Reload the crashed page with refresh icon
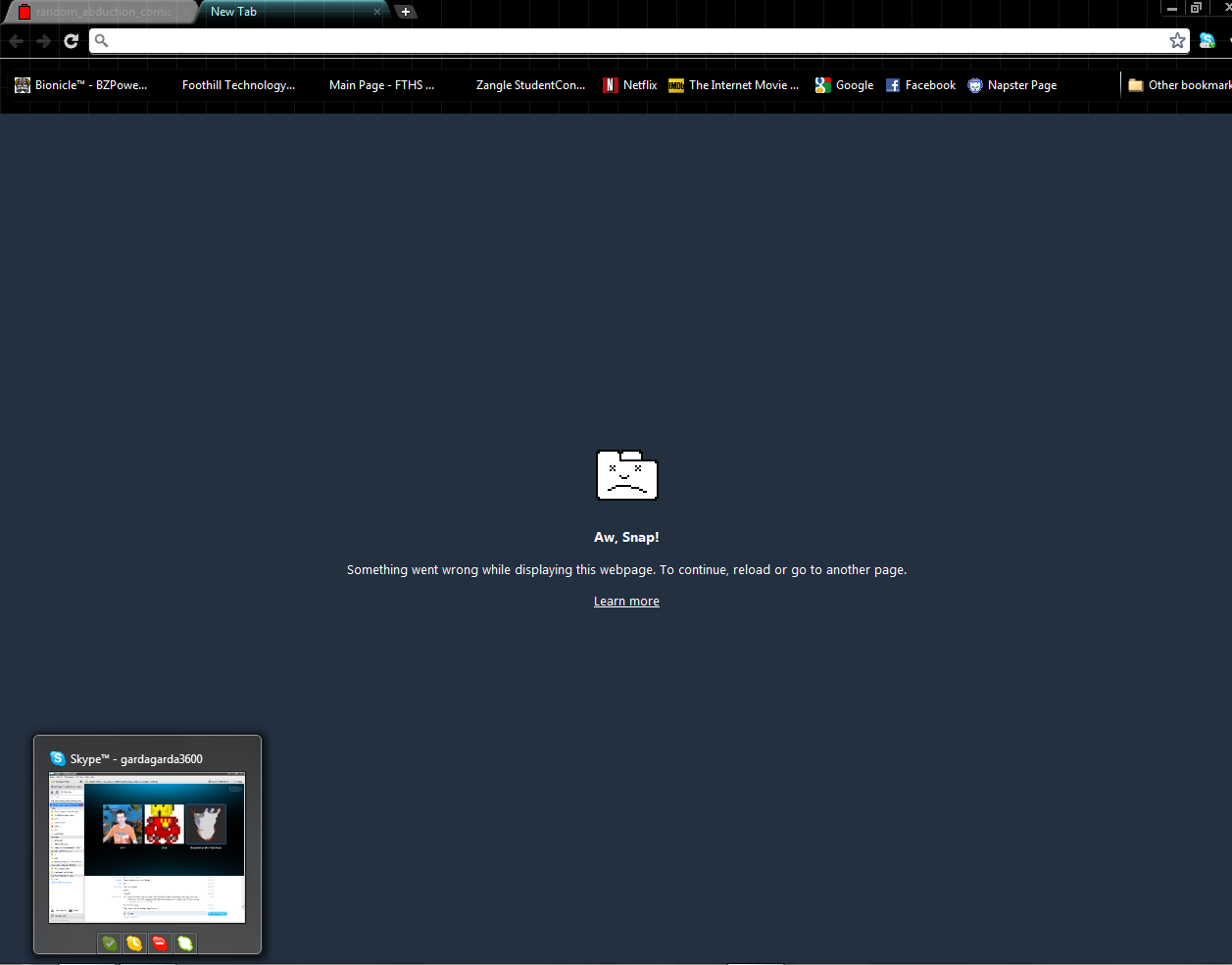Viewport: 1232px width, 965px height. 71,41
